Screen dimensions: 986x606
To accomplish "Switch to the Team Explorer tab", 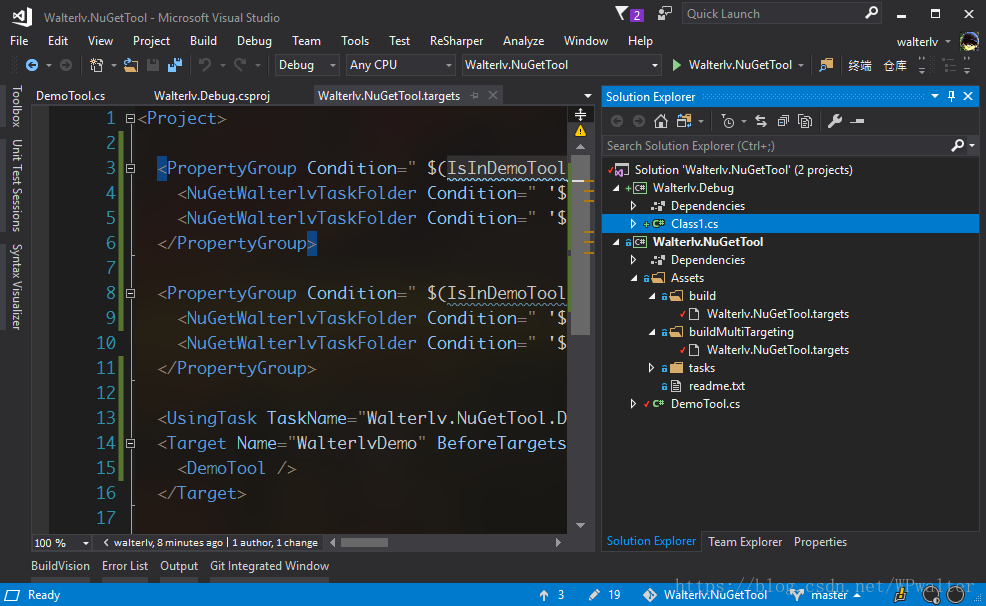I will (x=745, y=542).
